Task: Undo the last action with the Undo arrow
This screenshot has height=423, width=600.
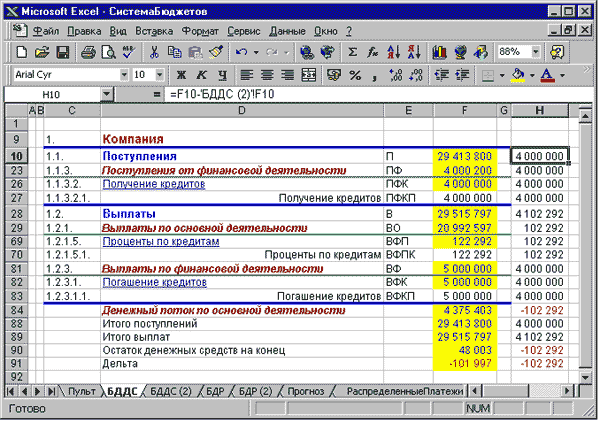Action: point(241,52)
